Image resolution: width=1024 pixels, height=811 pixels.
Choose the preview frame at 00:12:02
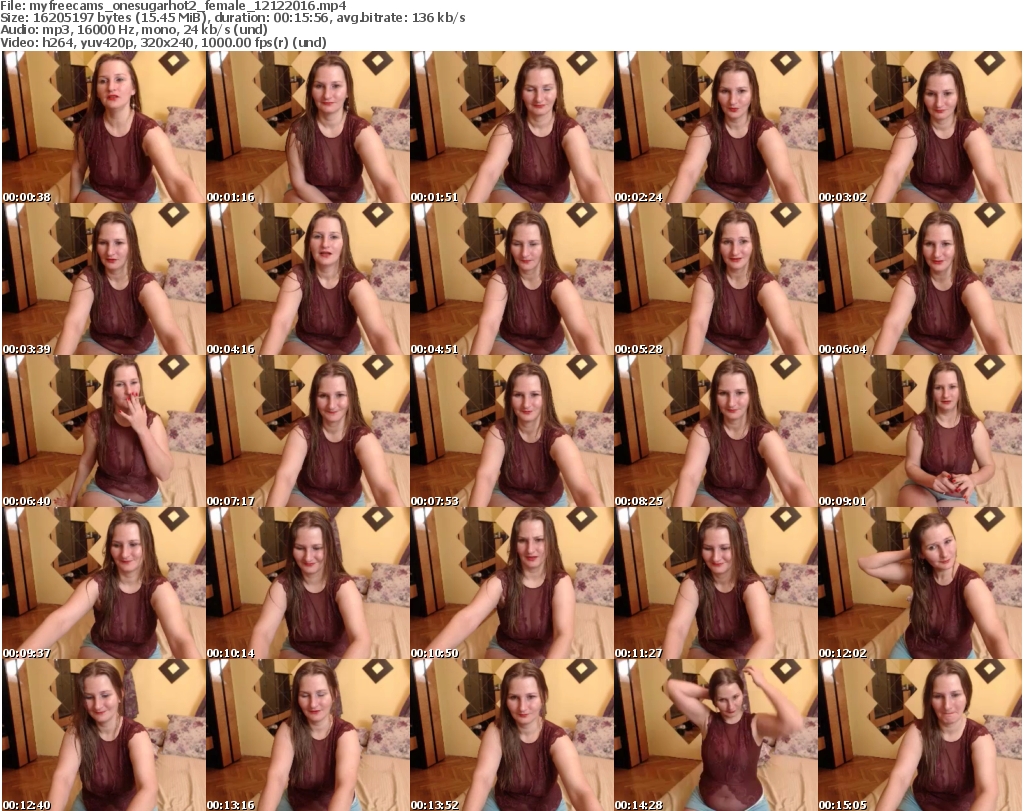coord(920,583)
